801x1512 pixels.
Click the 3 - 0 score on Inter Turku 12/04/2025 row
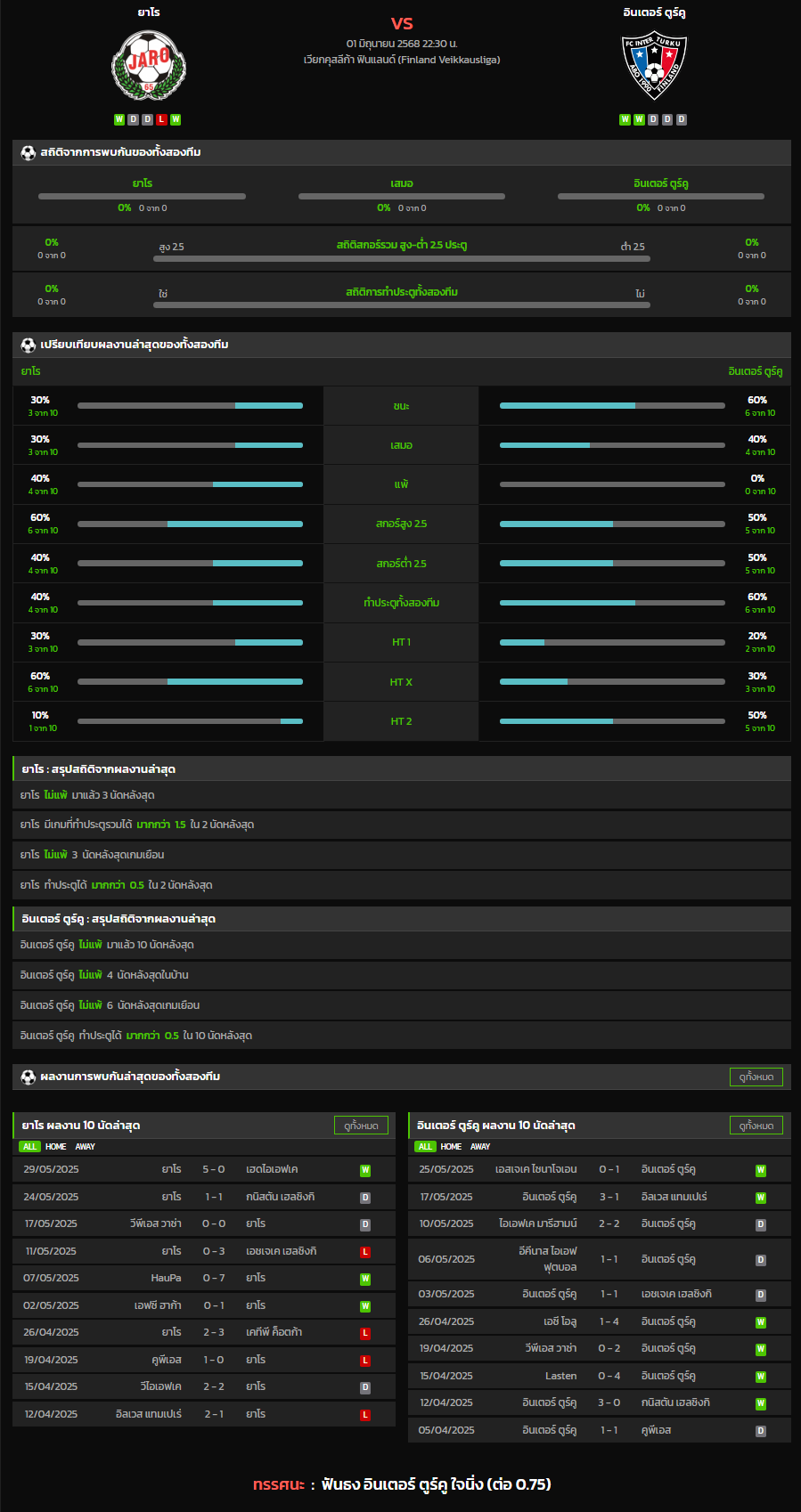(x=609, y=1402)
